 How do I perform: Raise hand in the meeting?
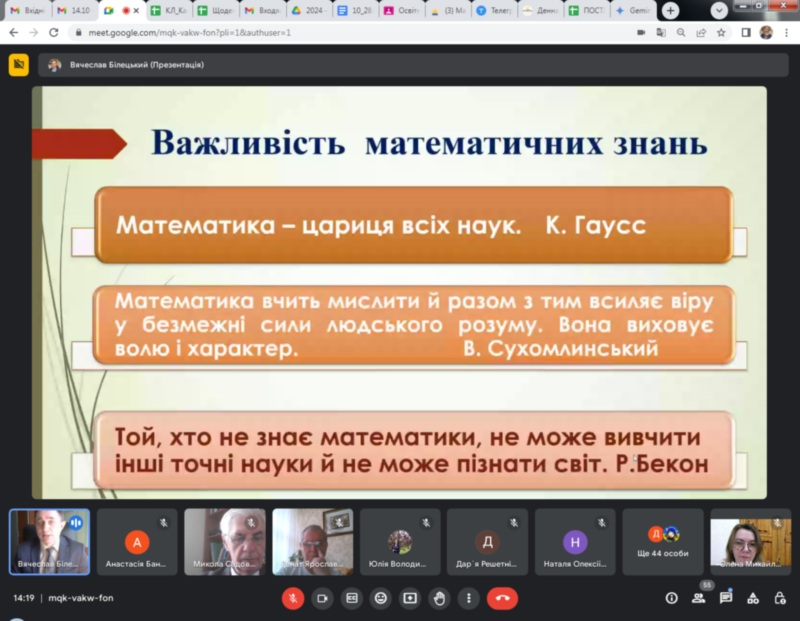click(x=438, y=598)
